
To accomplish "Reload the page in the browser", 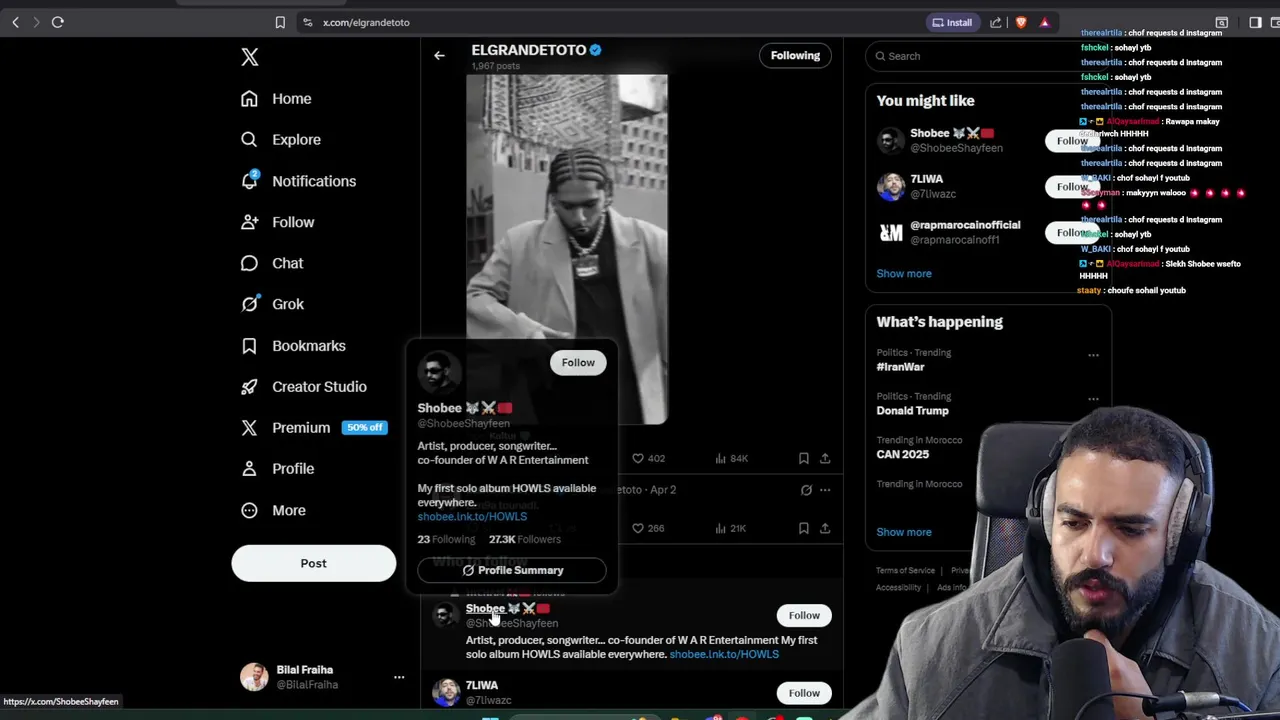I will pyautogui.click(x=58, y=22).
